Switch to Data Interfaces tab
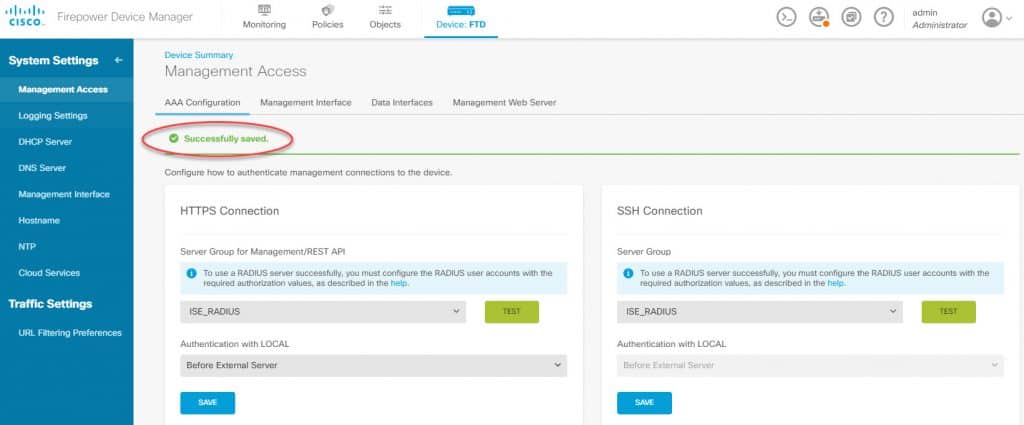 [x=402, y=102]
